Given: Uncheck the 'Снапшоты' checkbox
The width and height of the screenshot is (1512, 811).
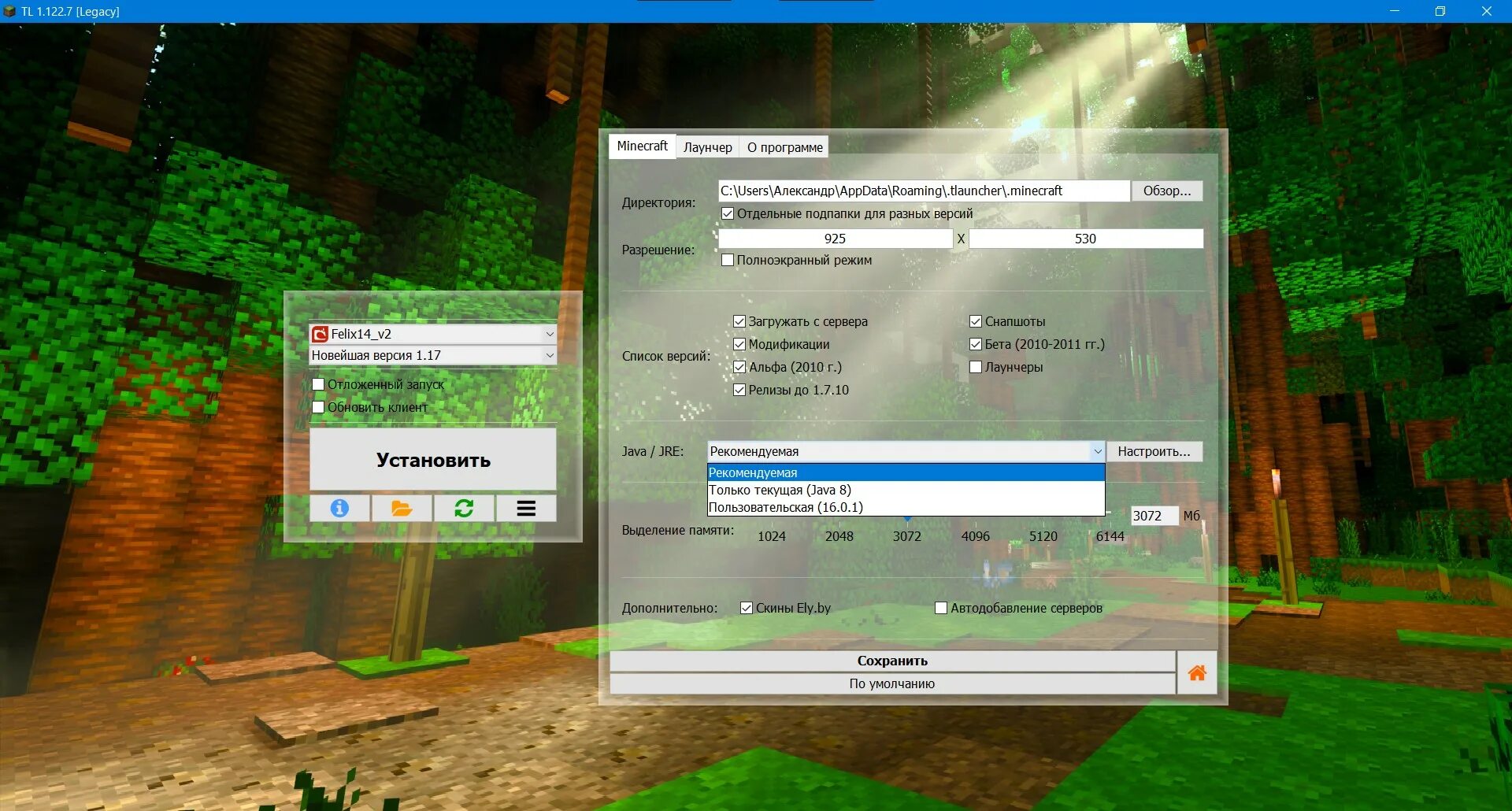Looking at the screenshot, I should tap(976, 321).
